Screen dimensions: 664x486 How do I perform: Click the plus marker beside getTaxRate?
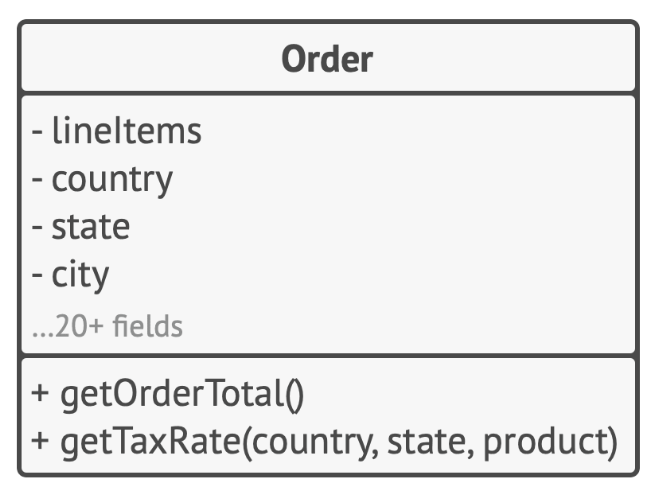(40, 440)
